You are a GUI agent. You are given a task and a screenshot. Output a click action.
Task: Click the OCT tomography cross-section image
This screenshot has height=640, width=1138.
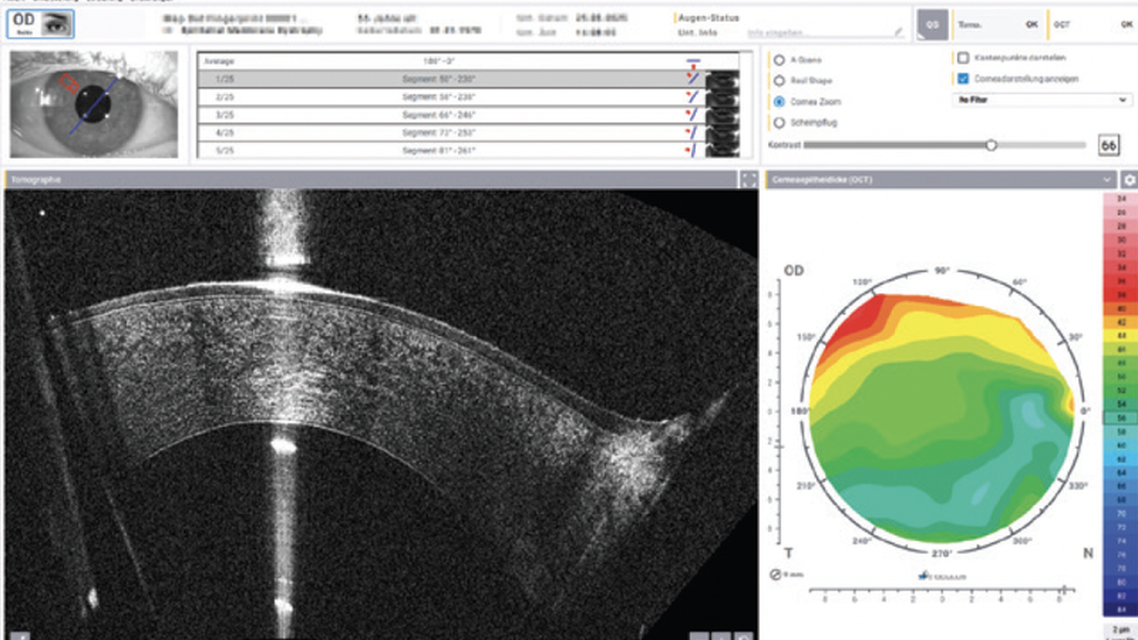[381, 414]
